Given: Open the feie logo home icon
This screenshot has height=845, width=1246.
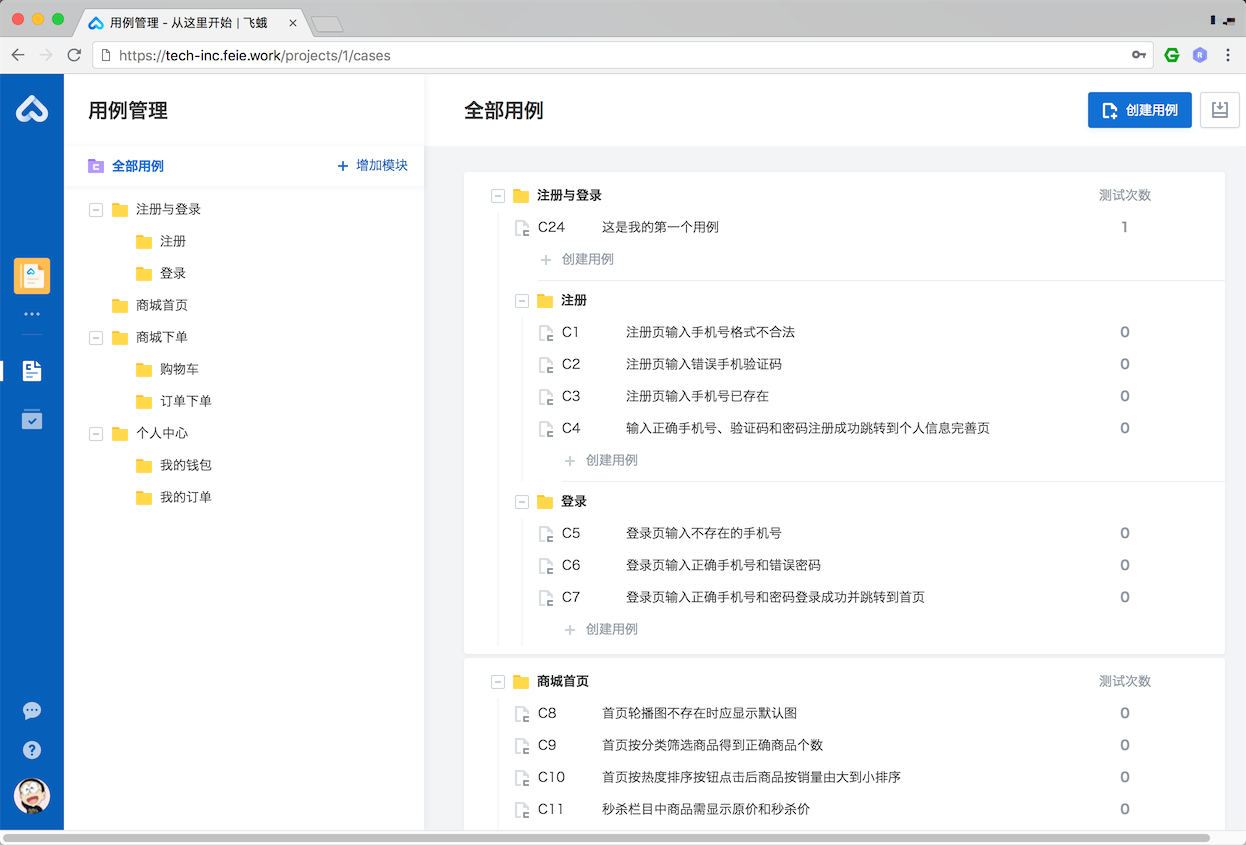Looking at the screenshot, I should point(31,108).
